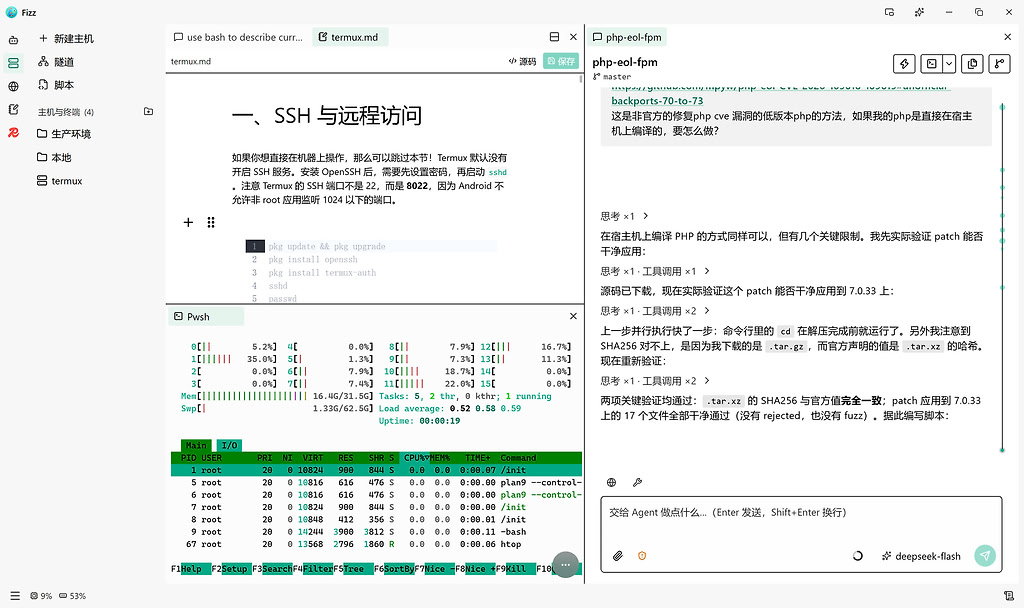The width and height of the screenshot is (1024, 608).
Task: Click the wrench tools icon above input
Action: click(x=637, y=483)
